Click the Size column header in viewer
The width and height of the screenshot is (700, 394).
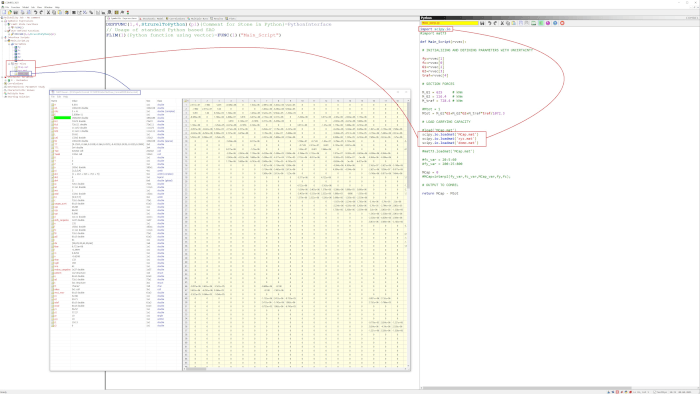click(x=148, y=101)
